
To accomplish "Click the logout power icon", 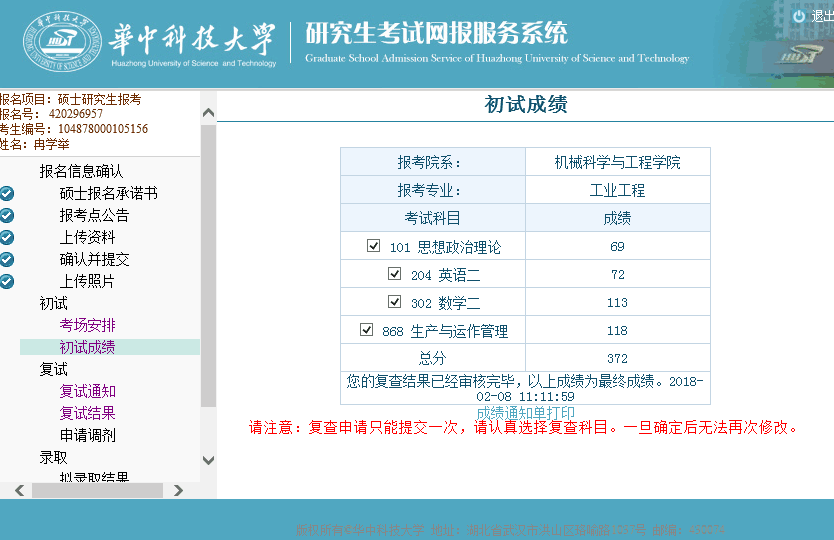I will 799,16.
